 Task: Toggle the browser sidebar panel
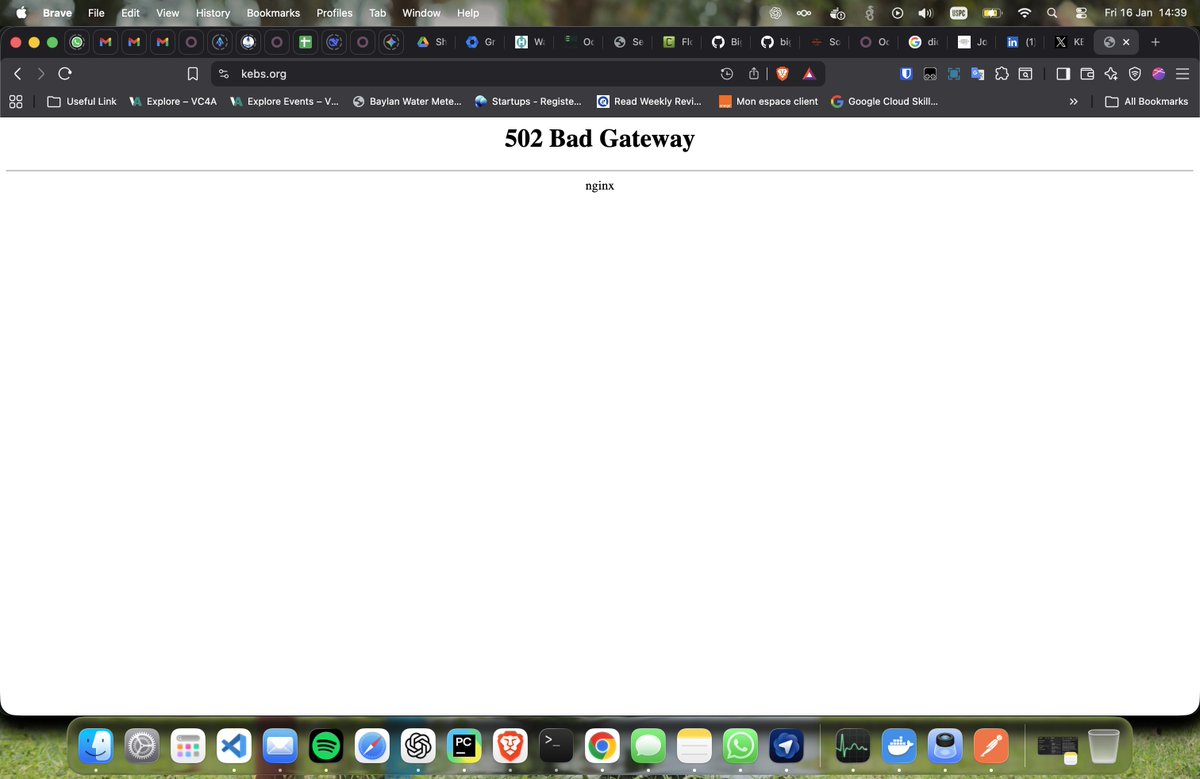click(1063, 73)
